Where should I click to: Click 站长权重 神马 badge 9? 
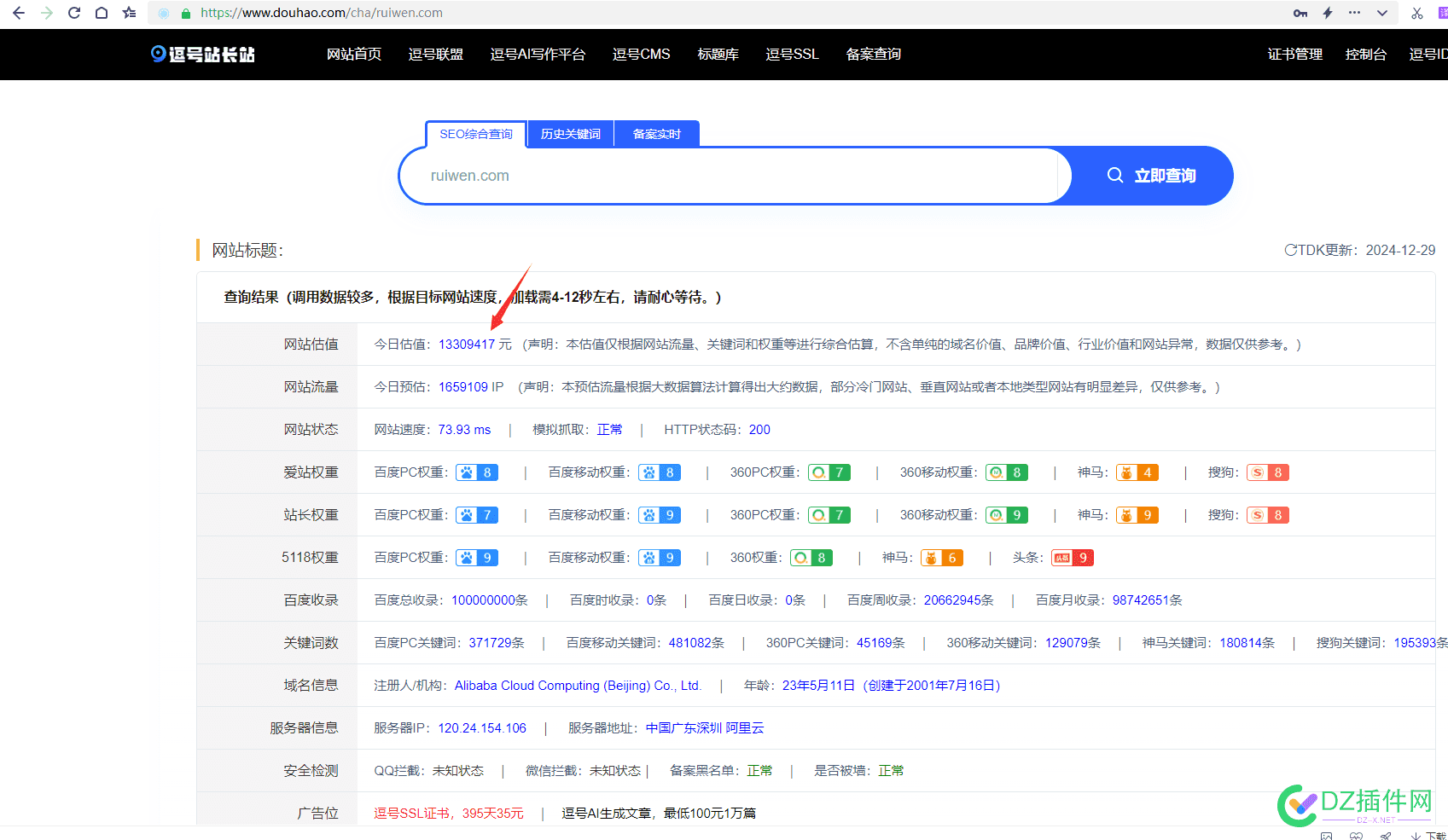tap(1137, 515)
